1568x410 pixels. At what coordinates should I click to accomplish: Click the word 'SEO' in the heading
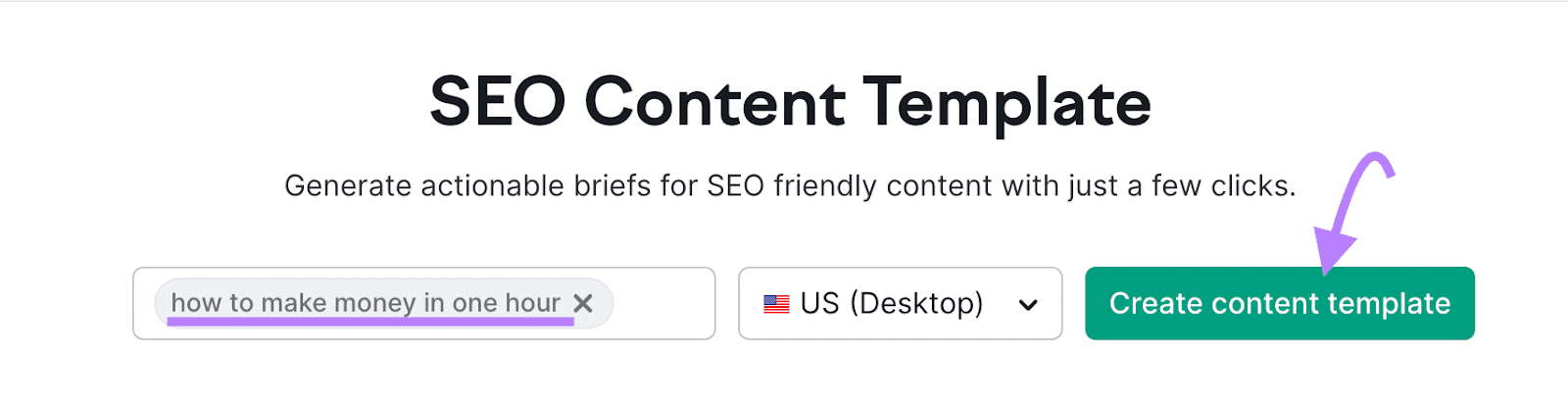498,102
